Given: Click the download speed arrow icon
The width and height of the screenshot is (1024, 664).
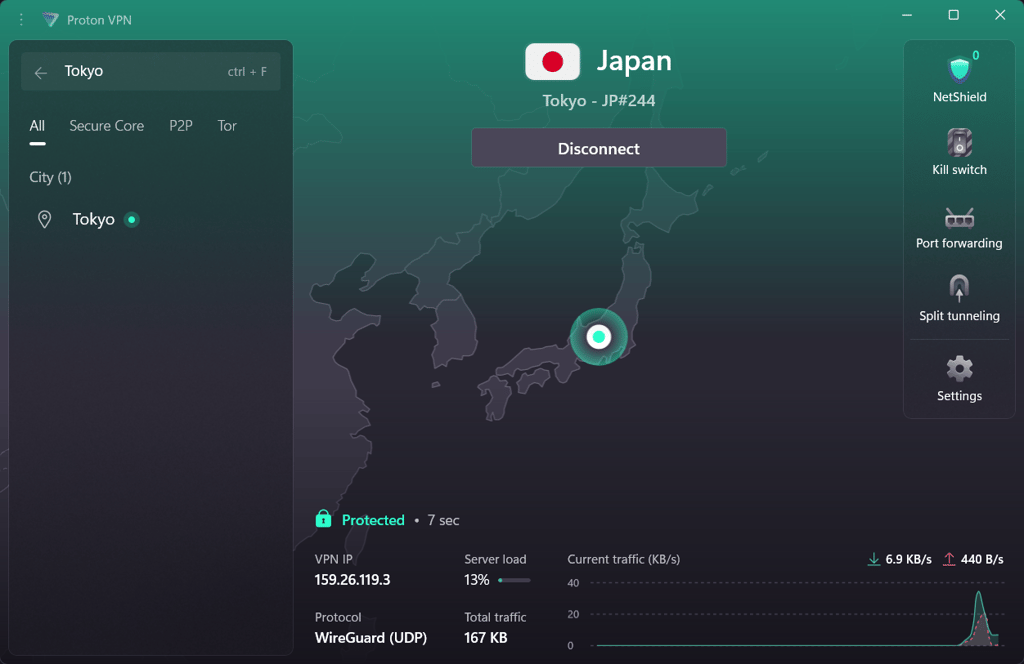Looking at the screenshot, I should [873, 559].
